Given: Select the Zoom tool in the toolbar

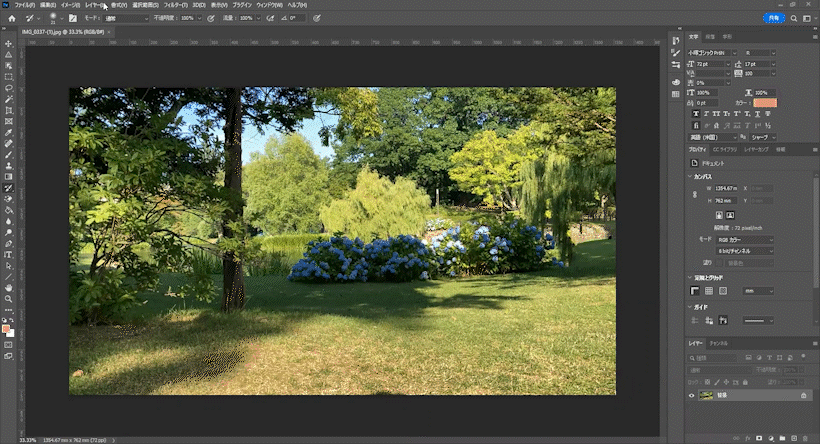Looking at the screenshot, I should click(8, 299).
